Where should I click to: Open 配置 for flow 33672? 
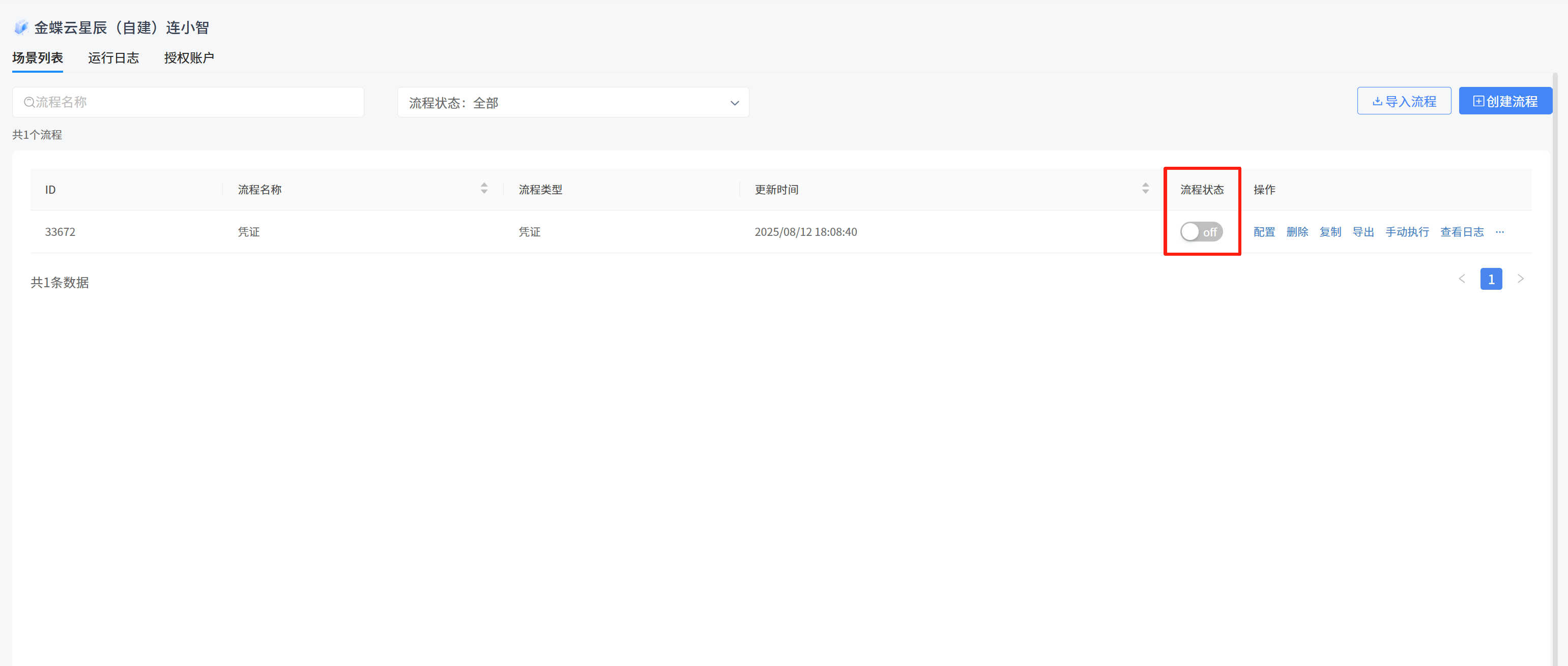point(1264,232)
